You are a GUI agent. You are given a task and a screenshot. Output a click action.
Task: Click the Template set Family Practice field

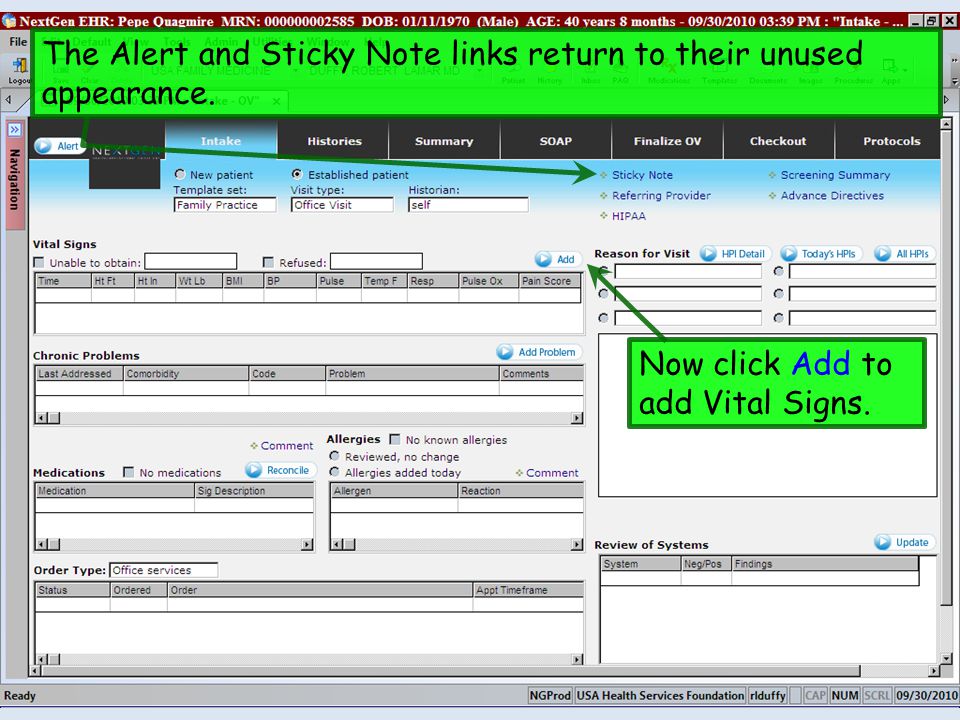coord(225,205)
